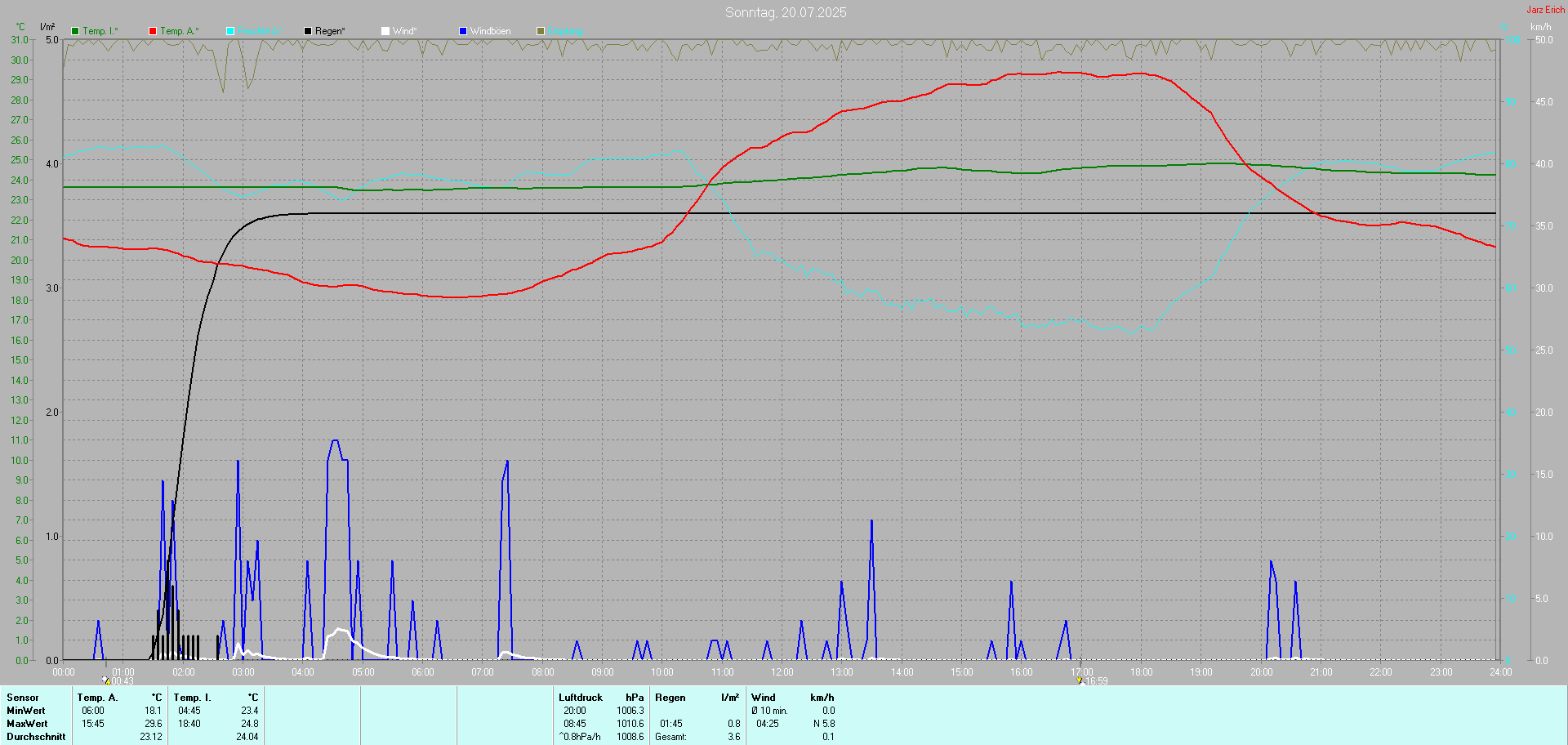Click the 'Temp. A.*' legend label

pyautogui.click(x=180, y=31)
